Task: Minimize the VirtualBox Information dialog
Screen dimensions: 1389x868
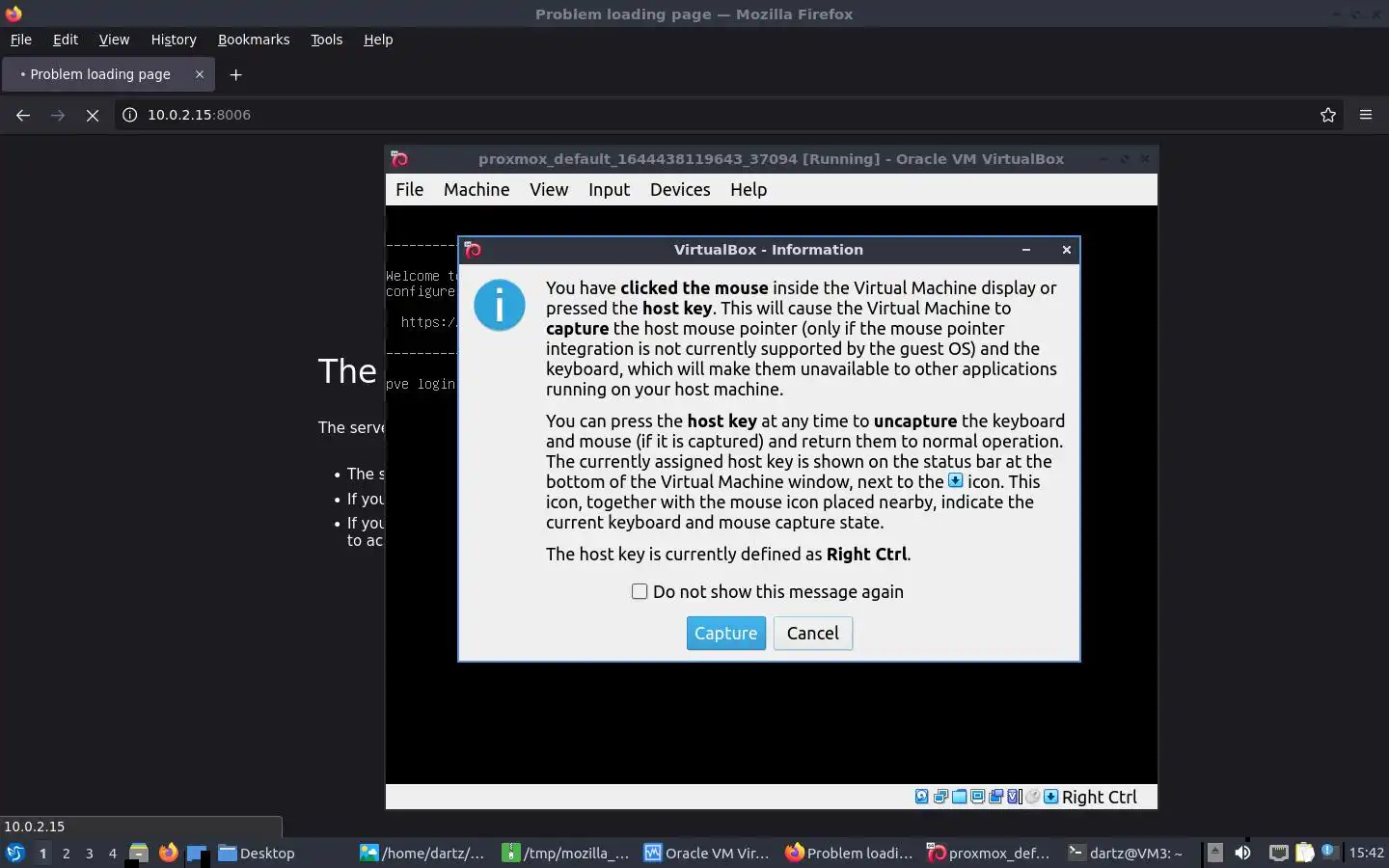Action: coord(1026,250)
